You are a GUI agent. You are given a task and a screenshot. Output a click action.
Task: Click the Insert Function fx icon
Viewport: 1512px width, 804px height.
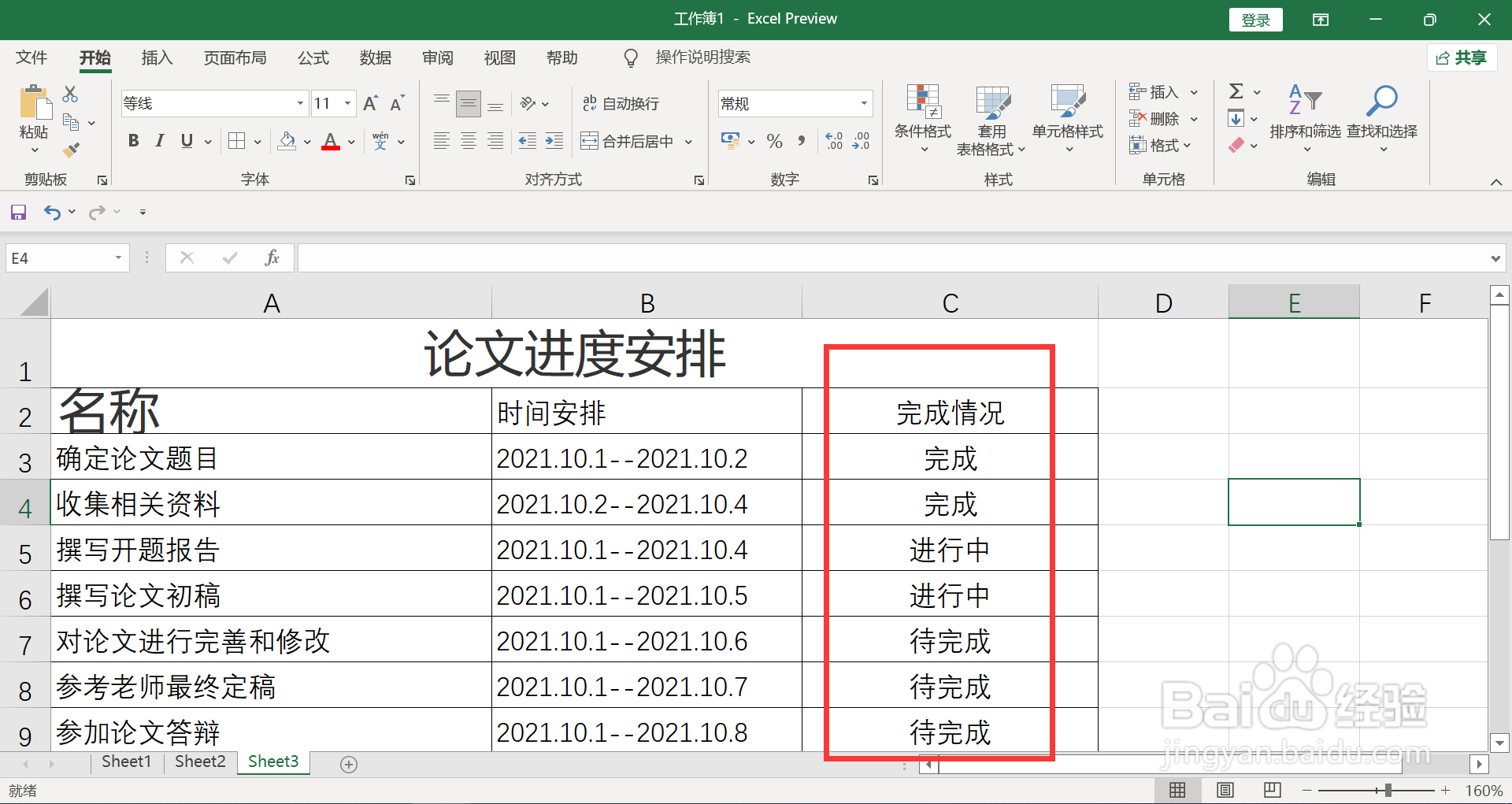coord(272,258)
